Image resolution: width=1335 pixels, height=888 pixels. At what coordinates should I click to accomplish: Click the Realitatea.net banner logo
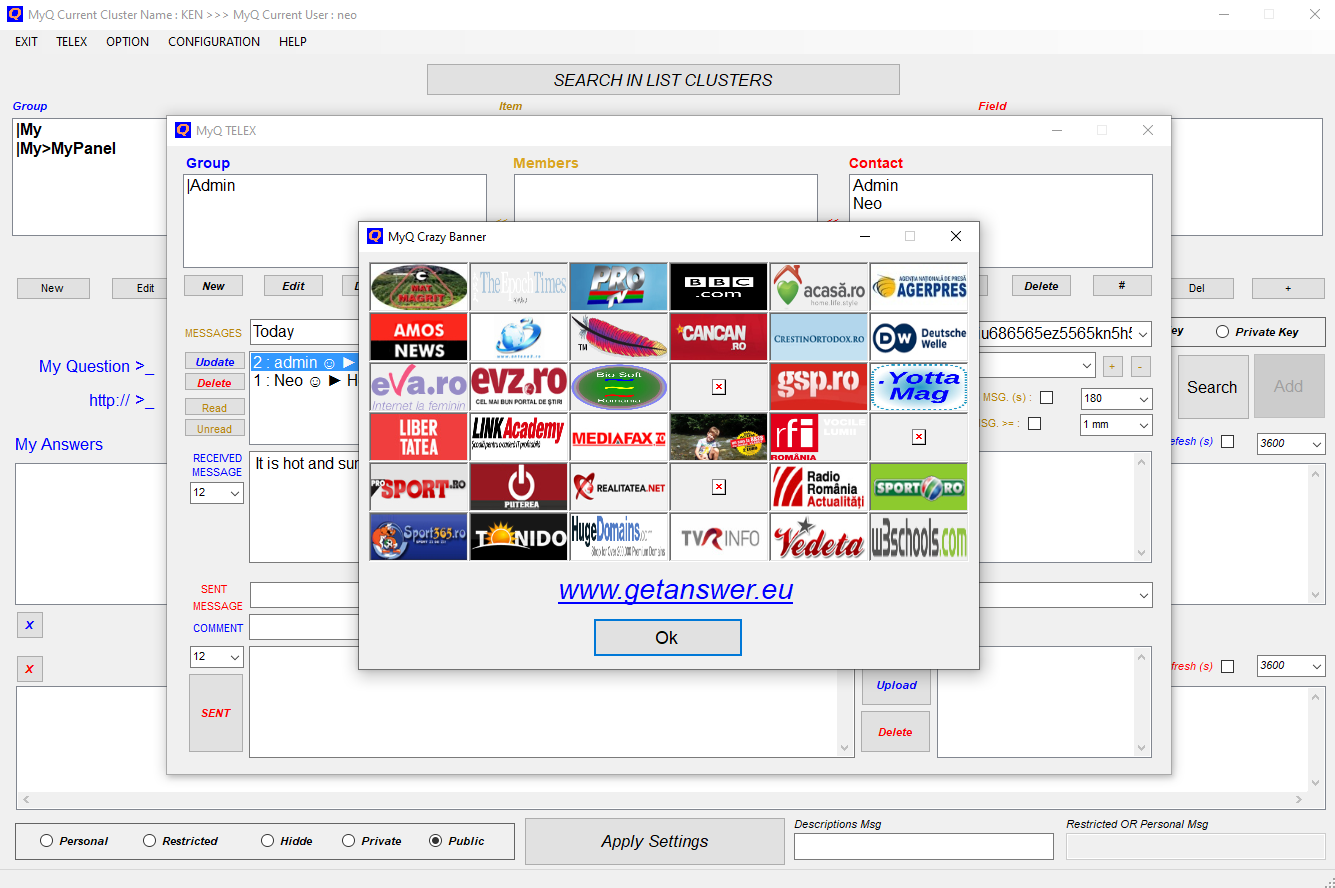point(619,487)
